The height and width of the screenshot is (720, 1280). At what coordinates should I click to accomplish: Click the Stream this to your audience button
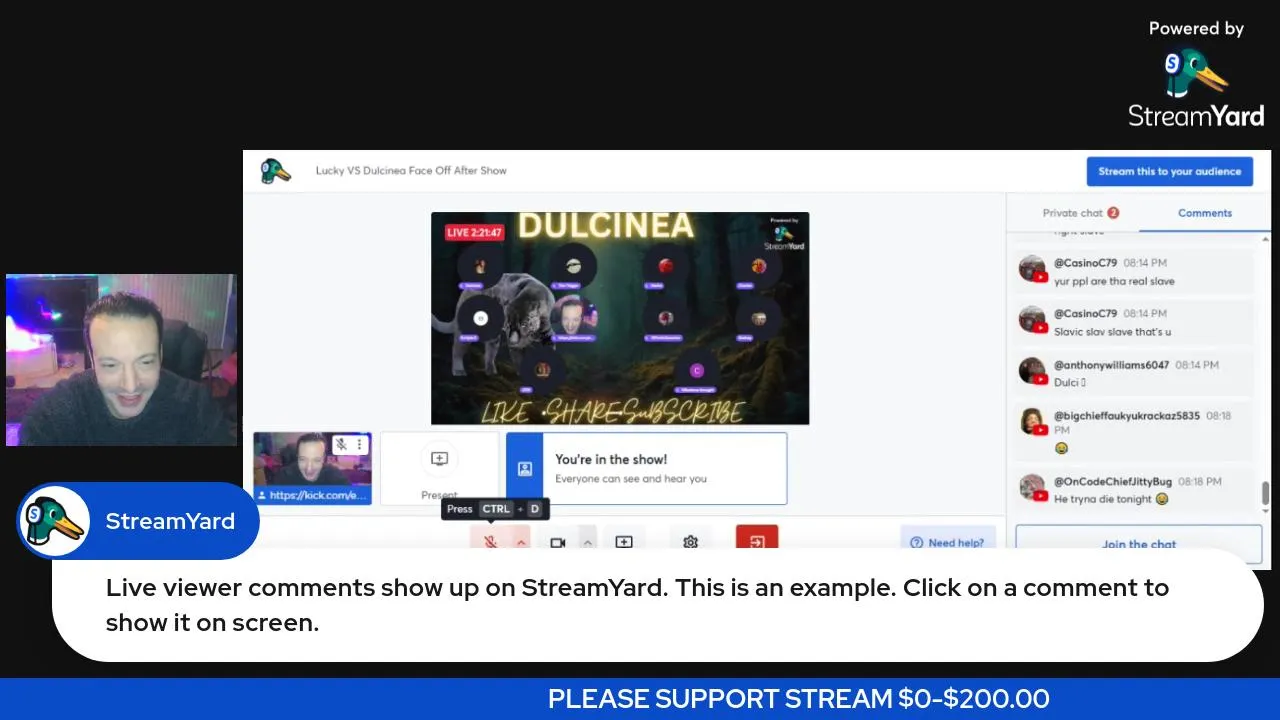click(1169, 171)
